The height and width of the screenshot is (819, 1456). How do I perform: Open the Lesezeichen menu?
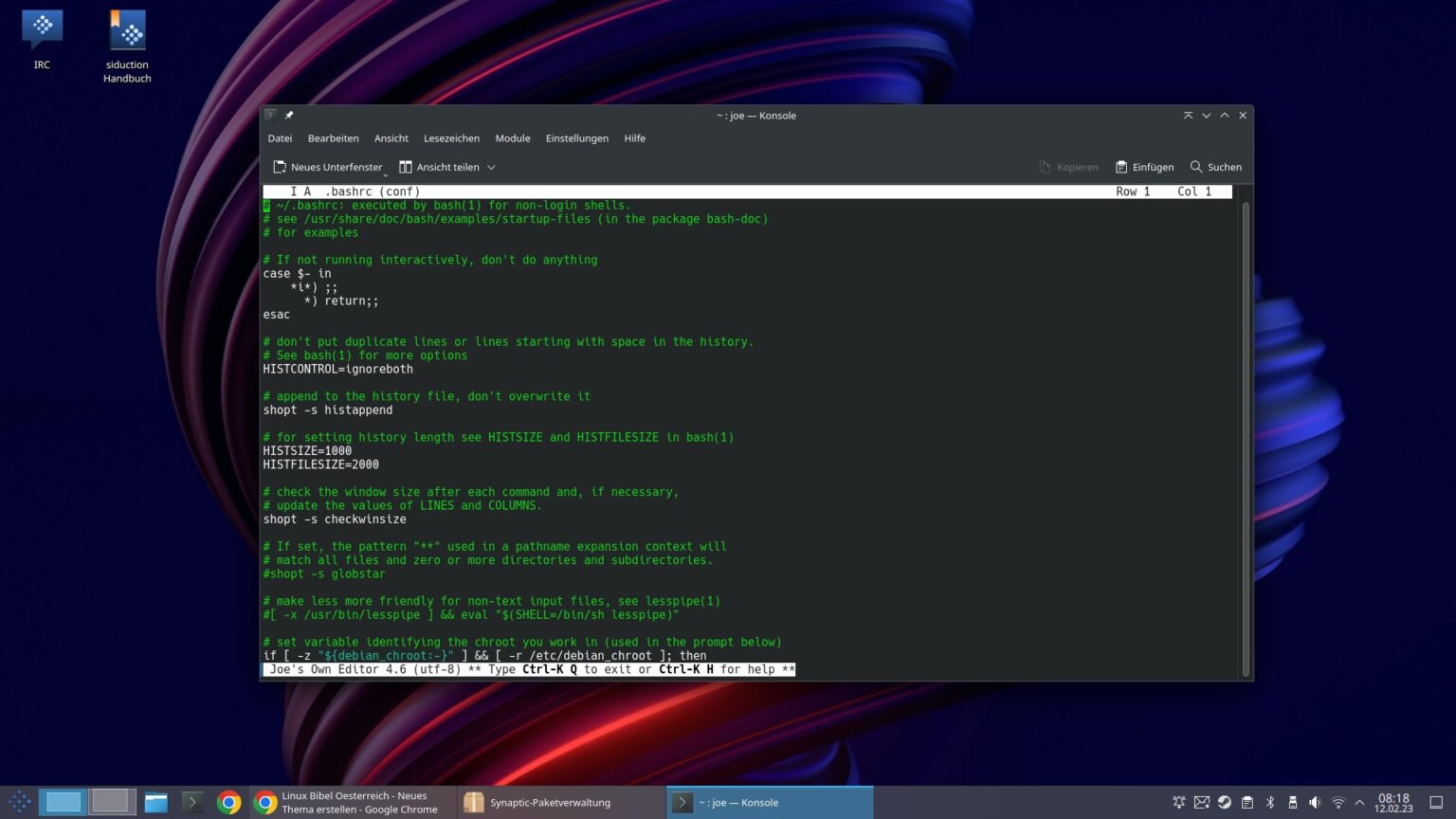pos(451,138)
